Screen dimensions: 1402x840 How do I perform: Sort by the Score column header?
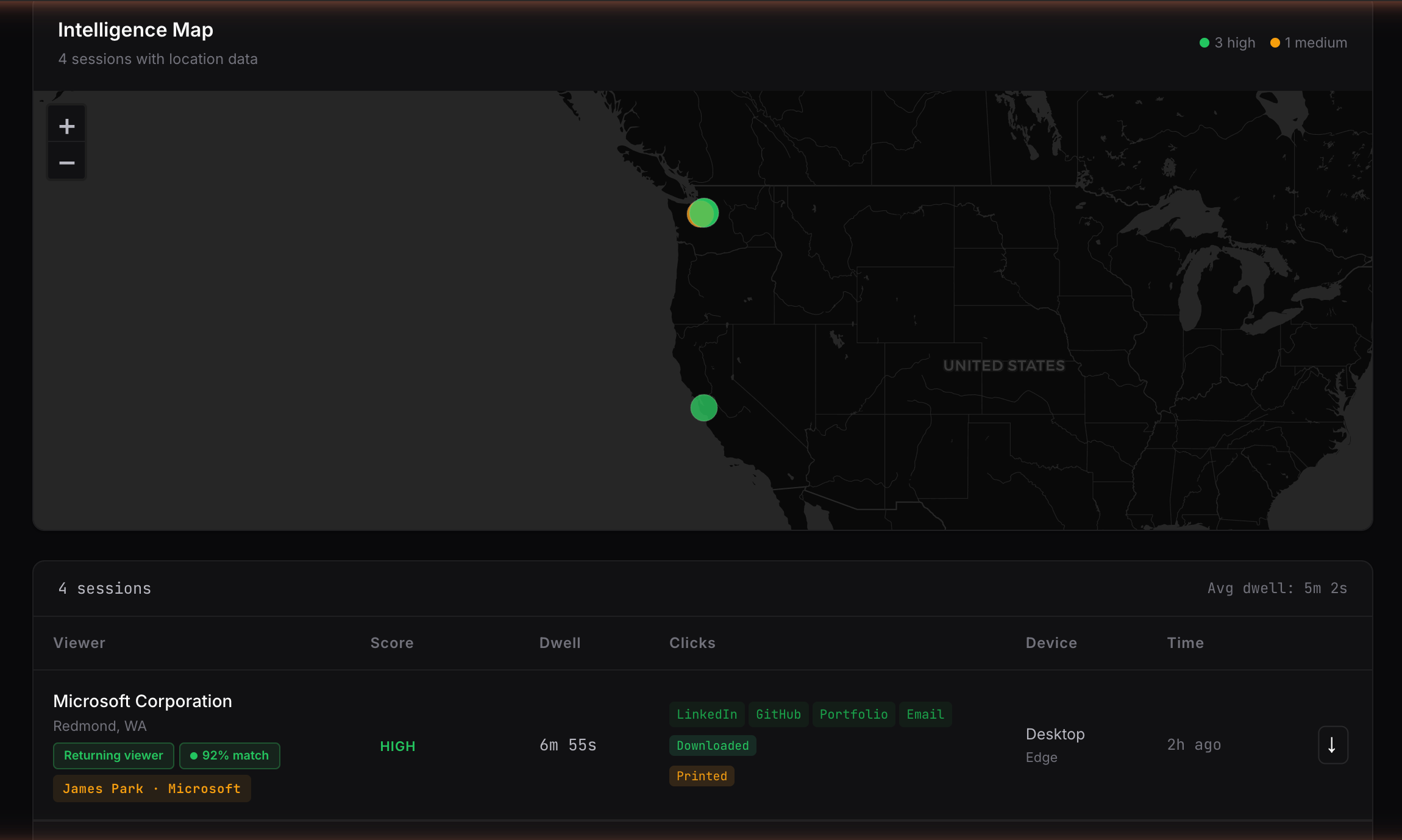(392, 642)
